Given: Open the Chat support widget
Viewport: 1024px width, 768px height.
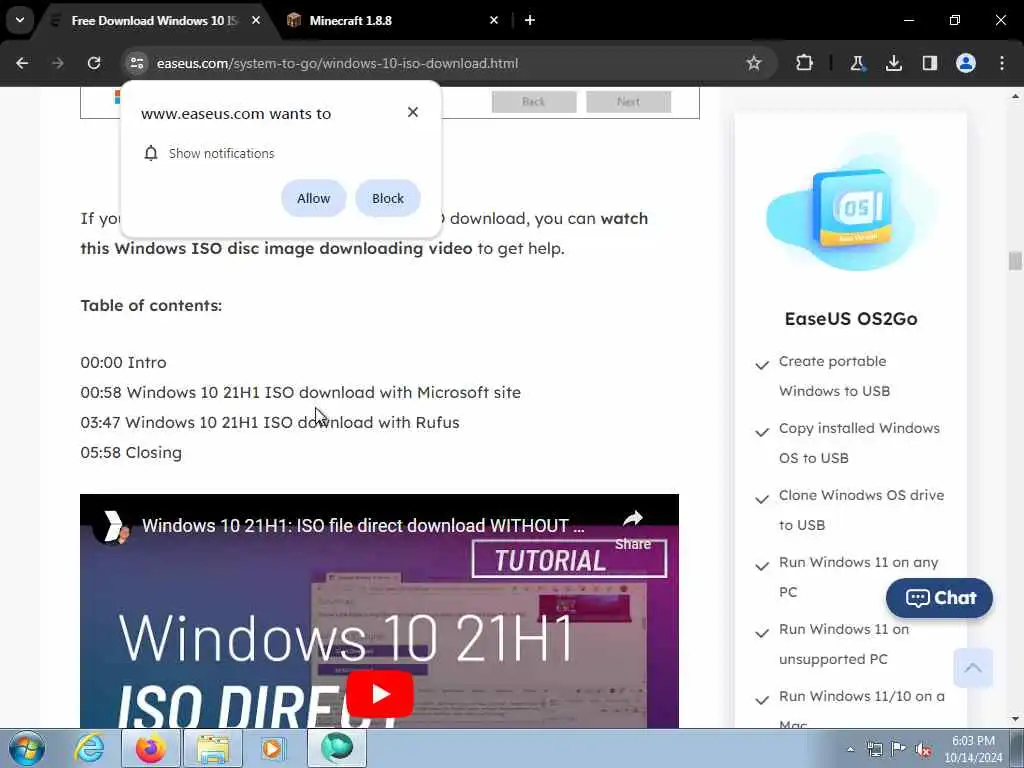Looking at the screenshot, I should [x=939, y=598].
